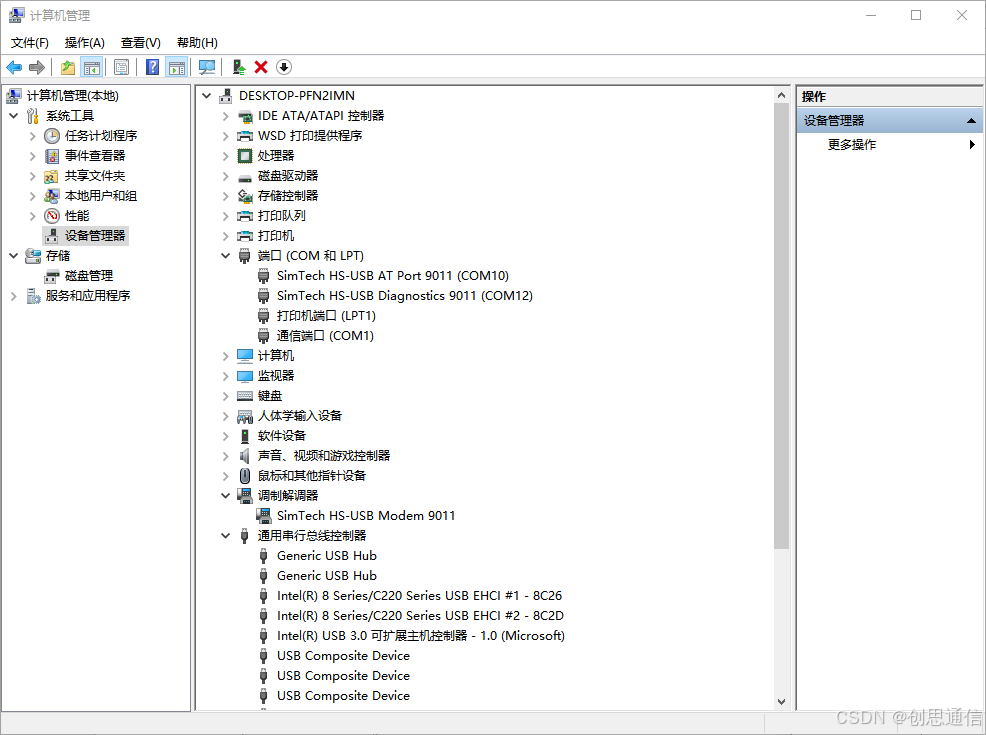The image size is (986, 735).
Task: Select Intel 8 Series USB EHCI #2 - 8C2D
Action: [420, 616]
